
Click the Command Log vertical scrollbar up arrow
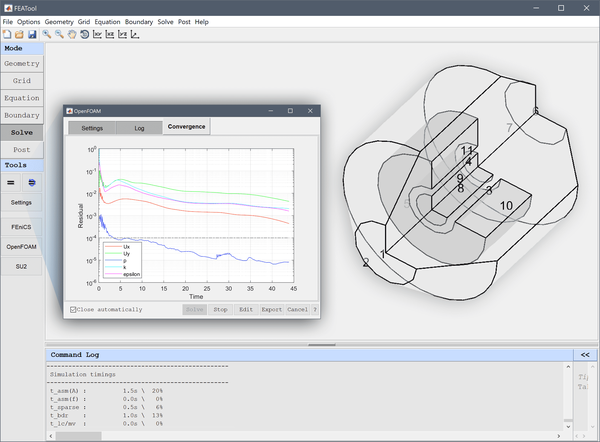568,367
